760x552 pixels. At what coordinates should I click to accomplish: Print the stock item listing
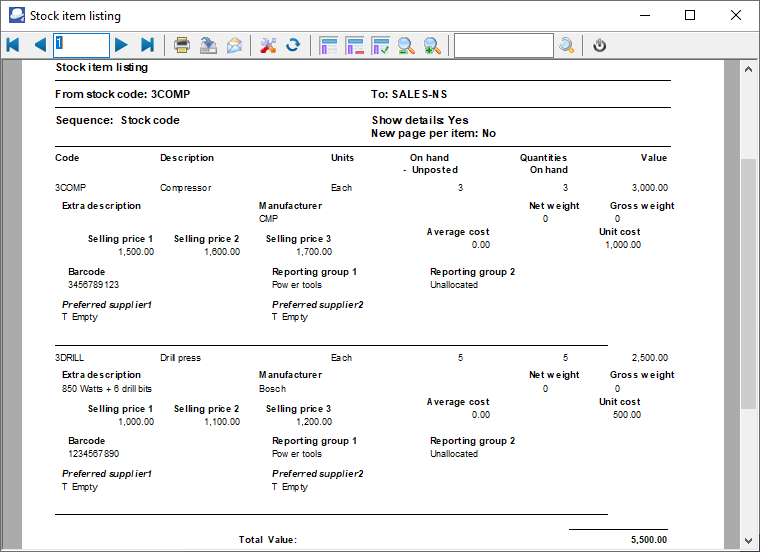tap(182, 45)
